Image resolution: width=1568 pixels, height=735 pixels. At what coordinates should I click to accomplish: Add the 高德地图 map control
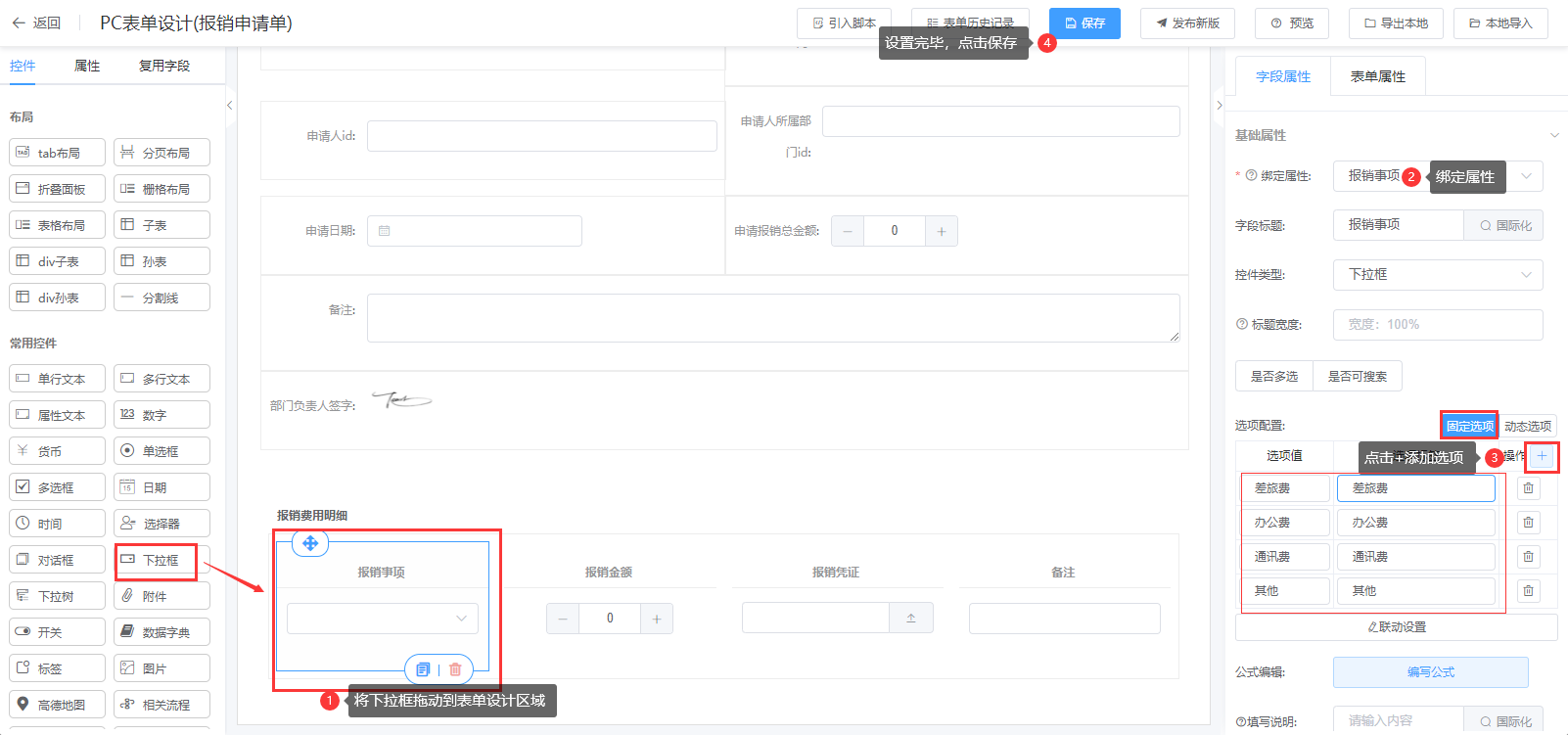[57, 705]
